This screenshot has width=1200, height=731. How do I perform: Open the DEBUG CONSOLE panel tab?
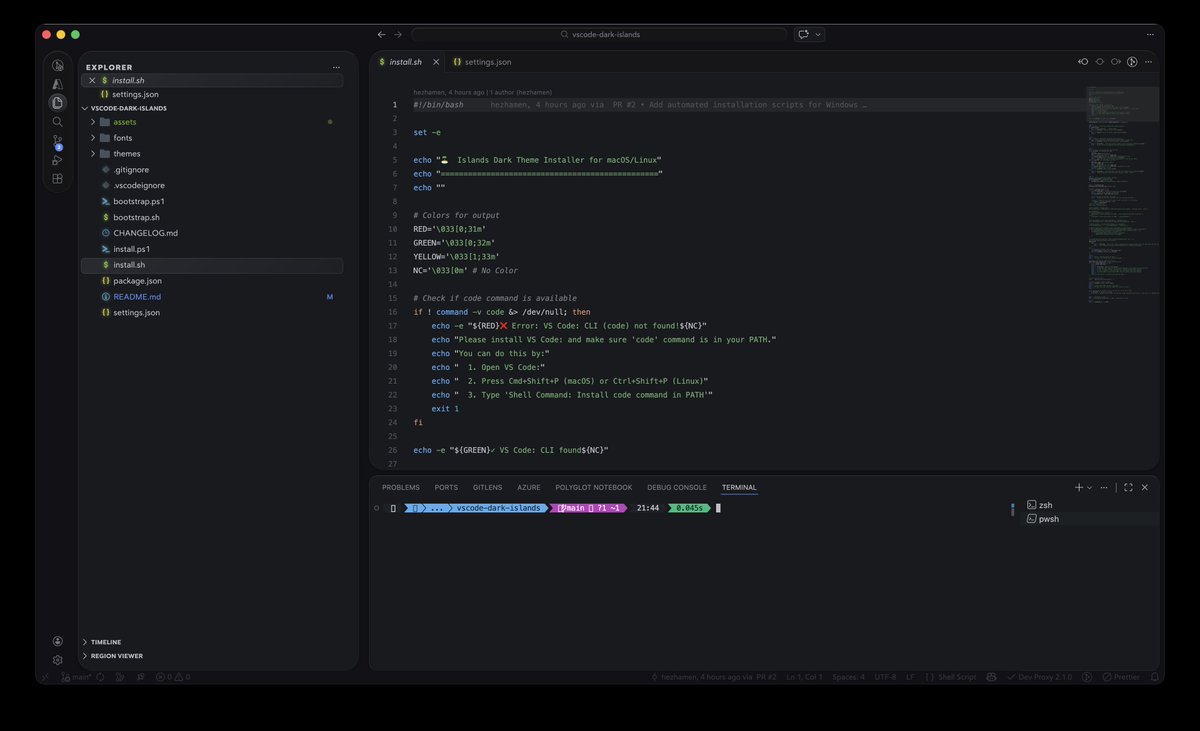677,487
